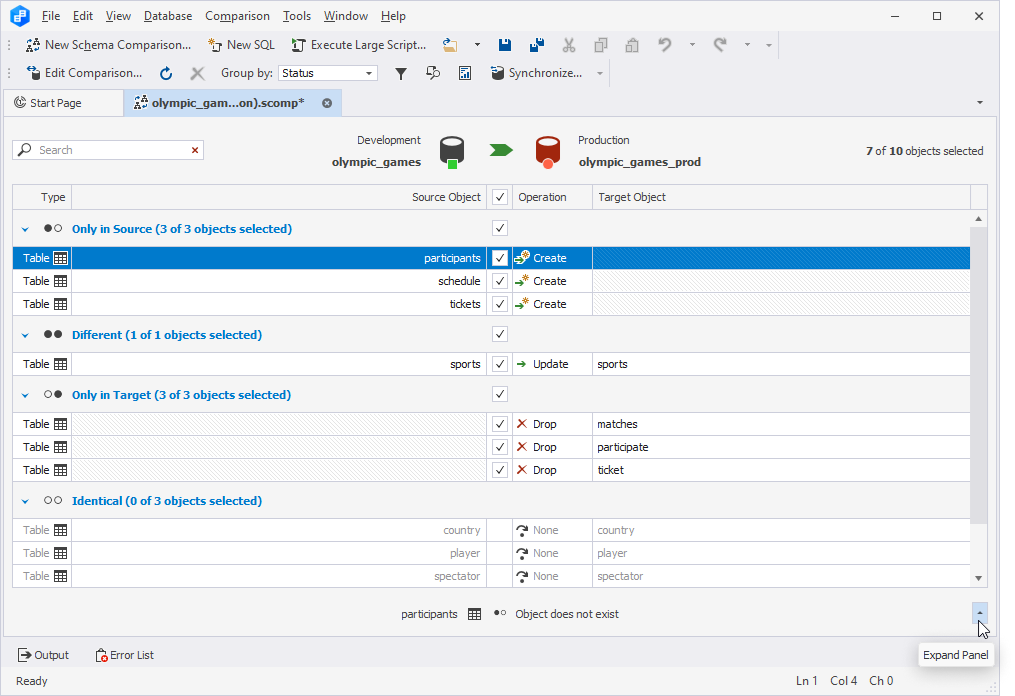Click the Update arrow icon for sports
Image resolution: width=1015 pixels, height=696 pixels.
[522, 364]
